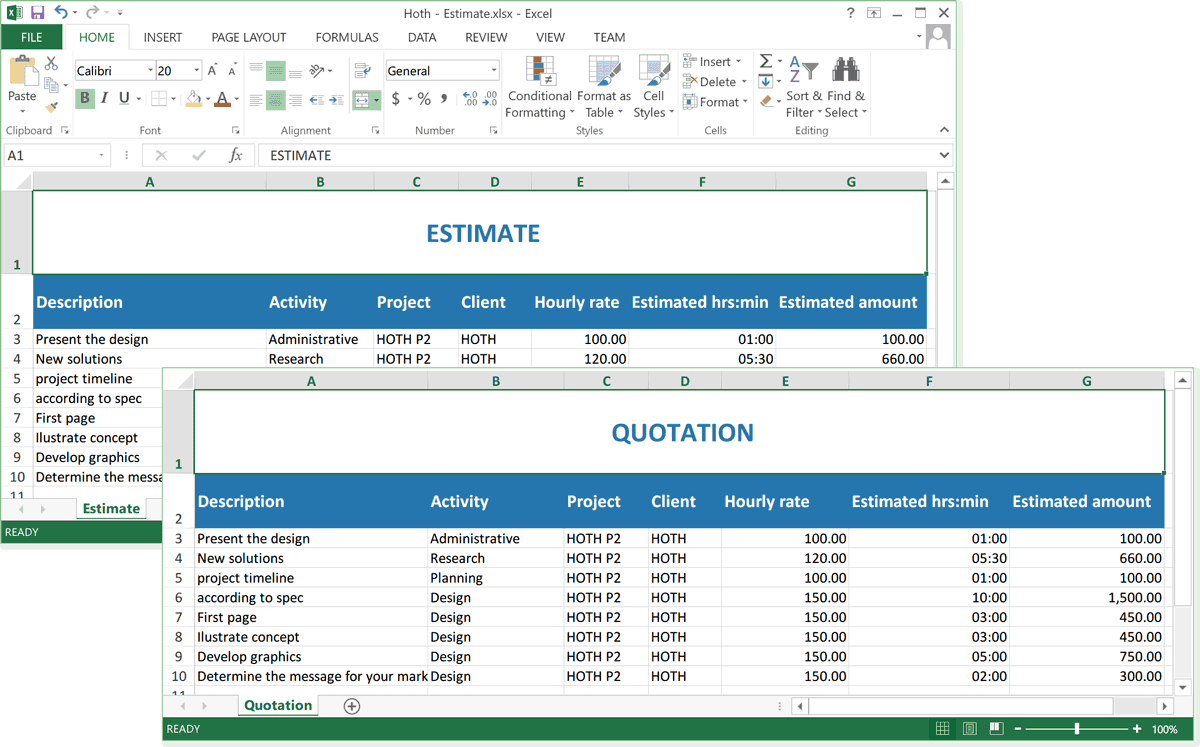Apply Accounting dollar number format
The image size is (1200, 747).
pyautogui.click(x=396, y=99)
